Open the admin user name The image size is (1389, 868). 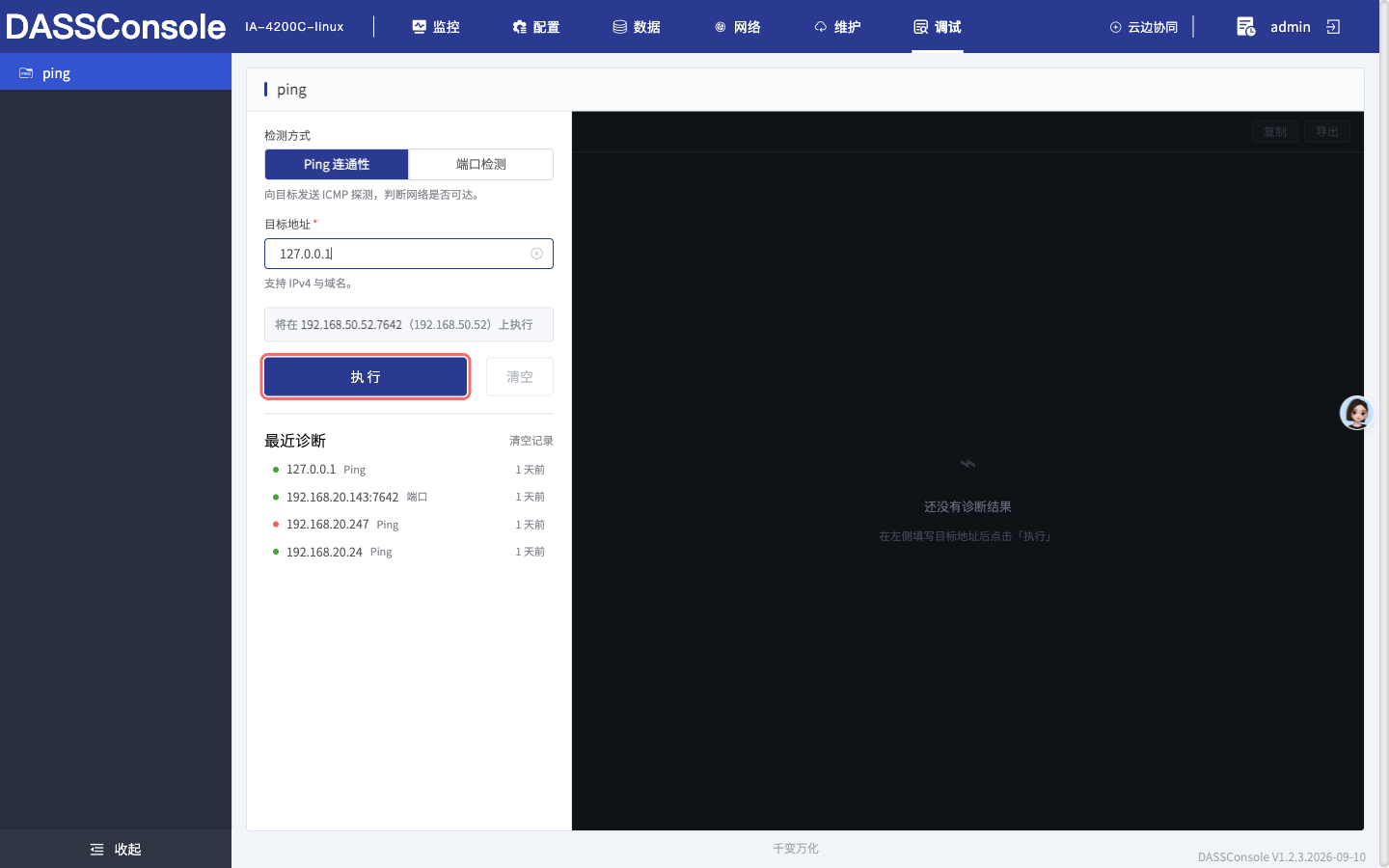1290,27
